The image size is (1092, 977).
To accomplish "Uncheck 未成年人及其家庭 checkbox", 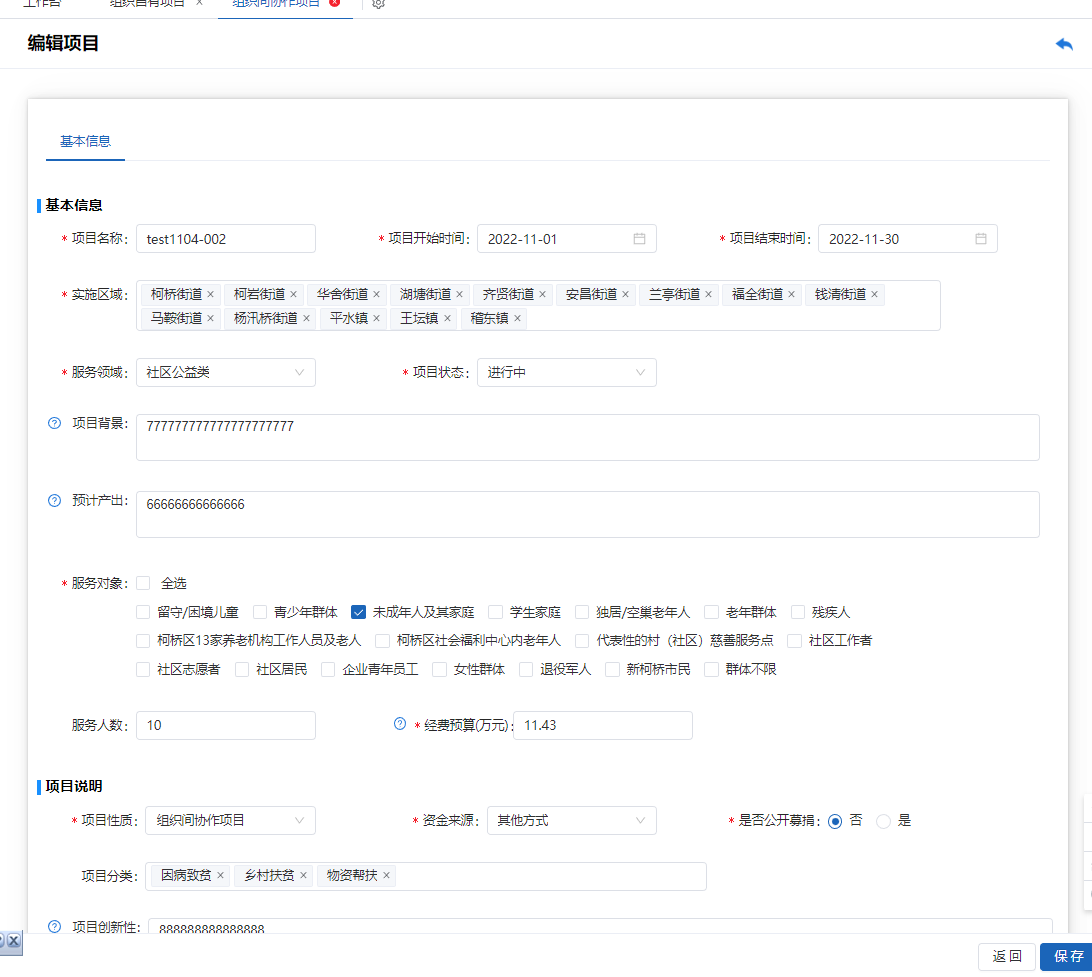I will (x=358, y=612).
